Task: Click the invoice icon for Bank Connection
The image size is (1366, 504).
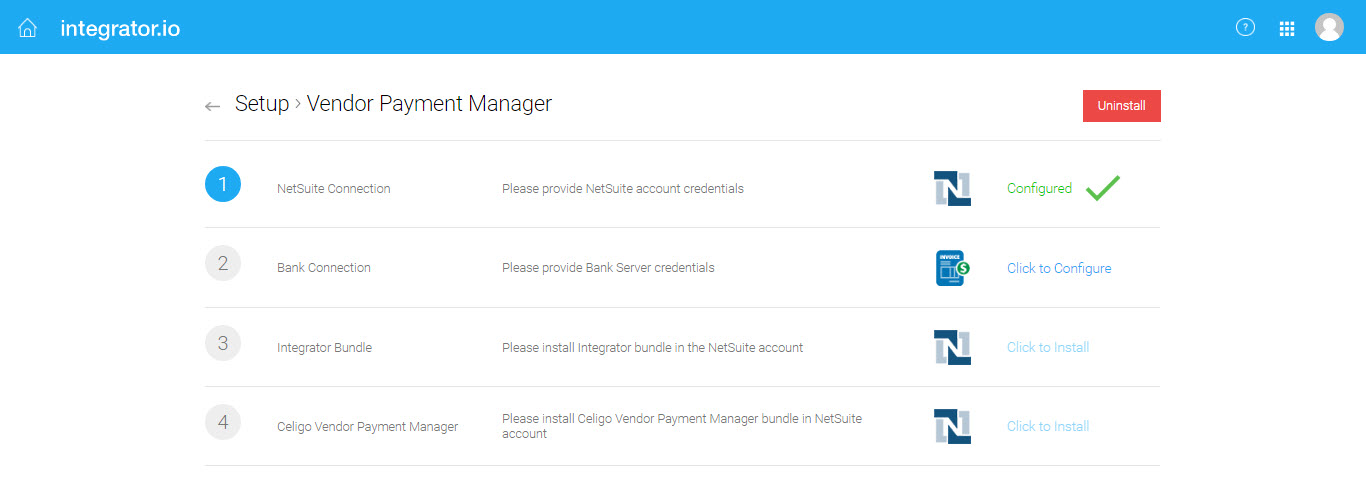Action: (952, 268)
